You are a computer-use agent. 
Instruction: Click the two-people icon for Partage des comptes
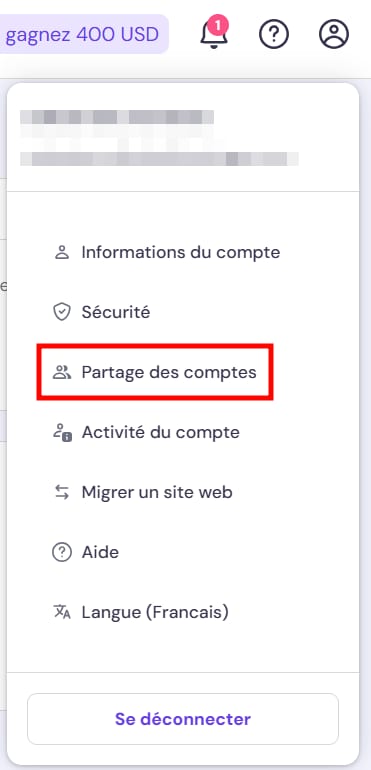coord(62,372)
